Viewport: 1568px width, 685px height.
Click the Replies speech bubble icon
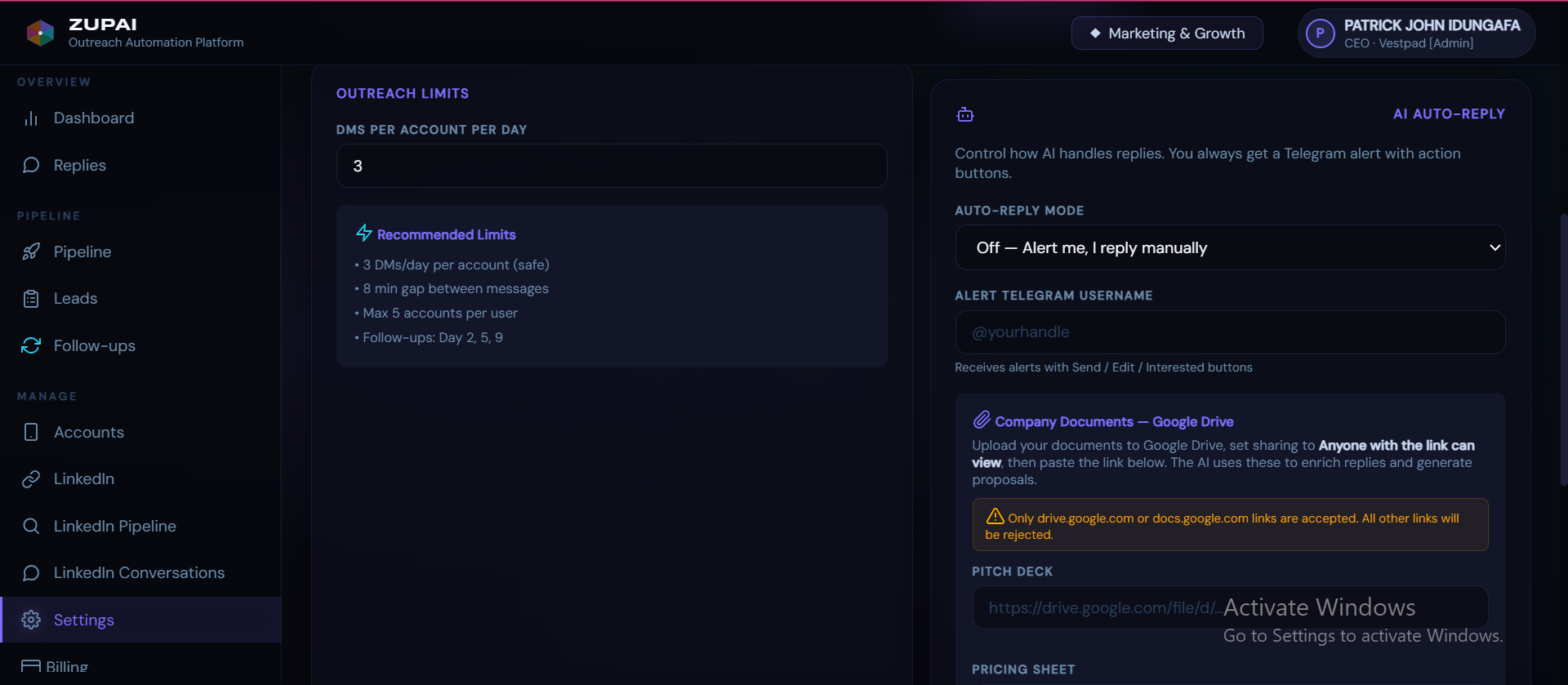(31, 165)
